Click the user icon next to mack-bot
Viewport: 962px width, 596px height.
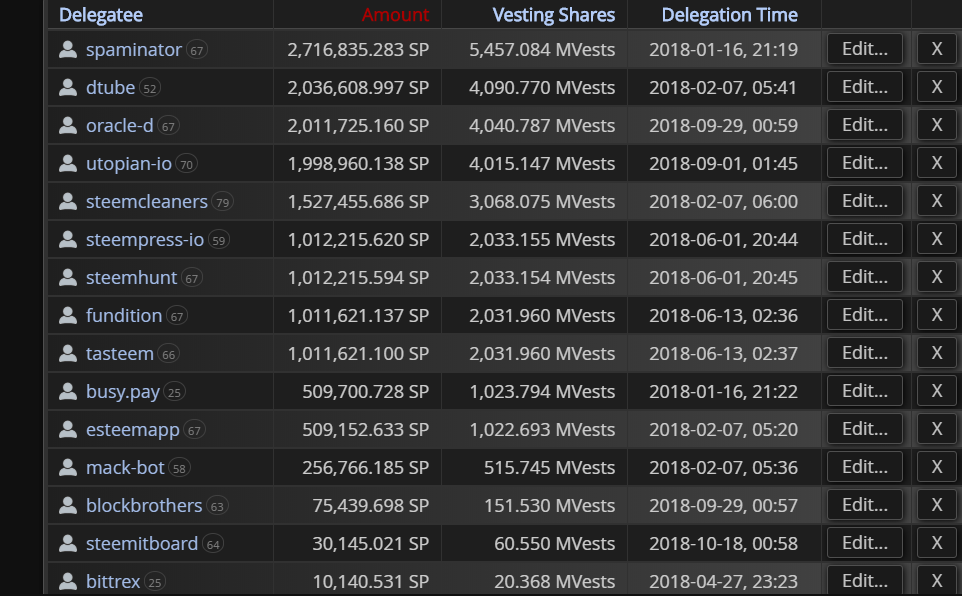coord(68,467)
